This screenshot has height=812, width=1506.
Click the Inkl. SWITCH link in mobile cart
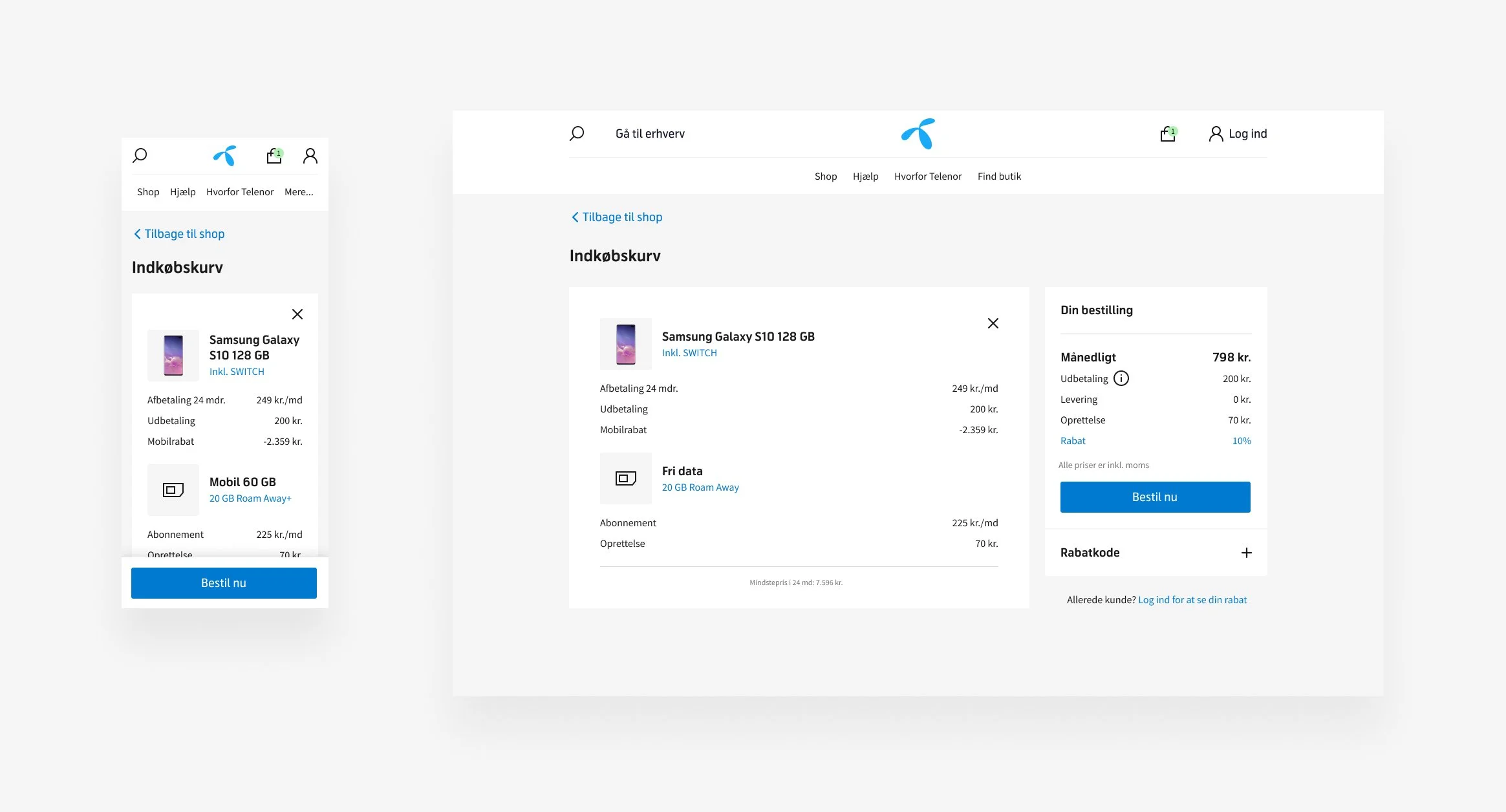pyautogui.click(x=237, y=372)
